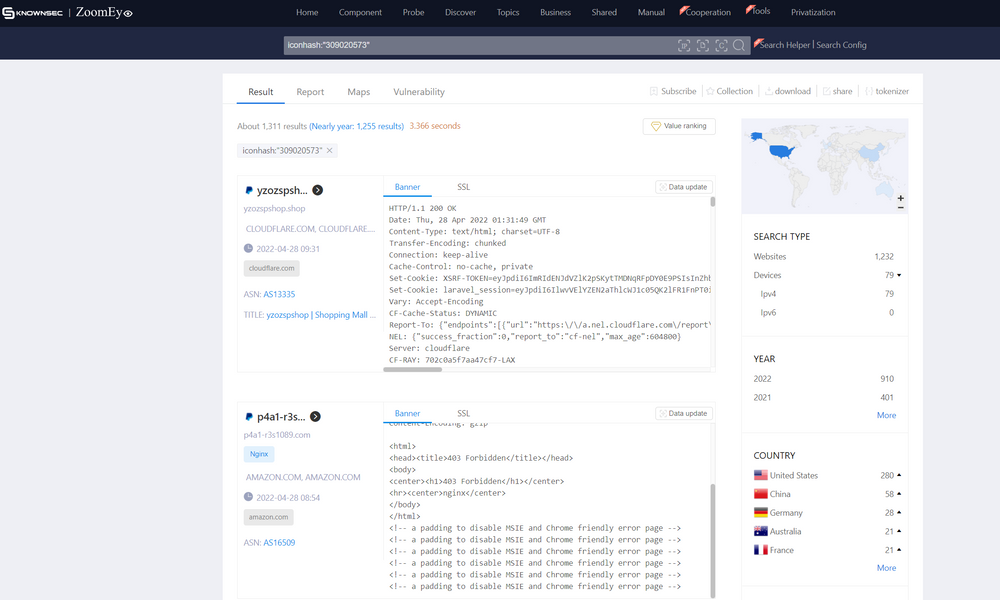Screen dimensions: 1000x600
Task: Click the Australia flag icon
Action: pyautogui.click(x=760, y=531)
